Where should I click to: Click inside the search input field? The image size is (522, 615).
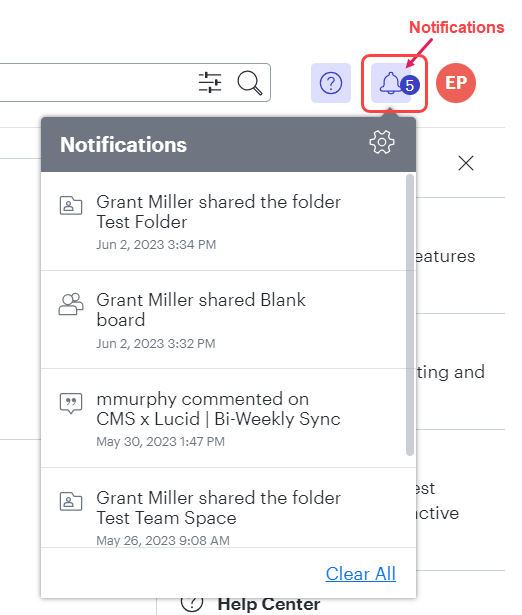pos(98,82)
